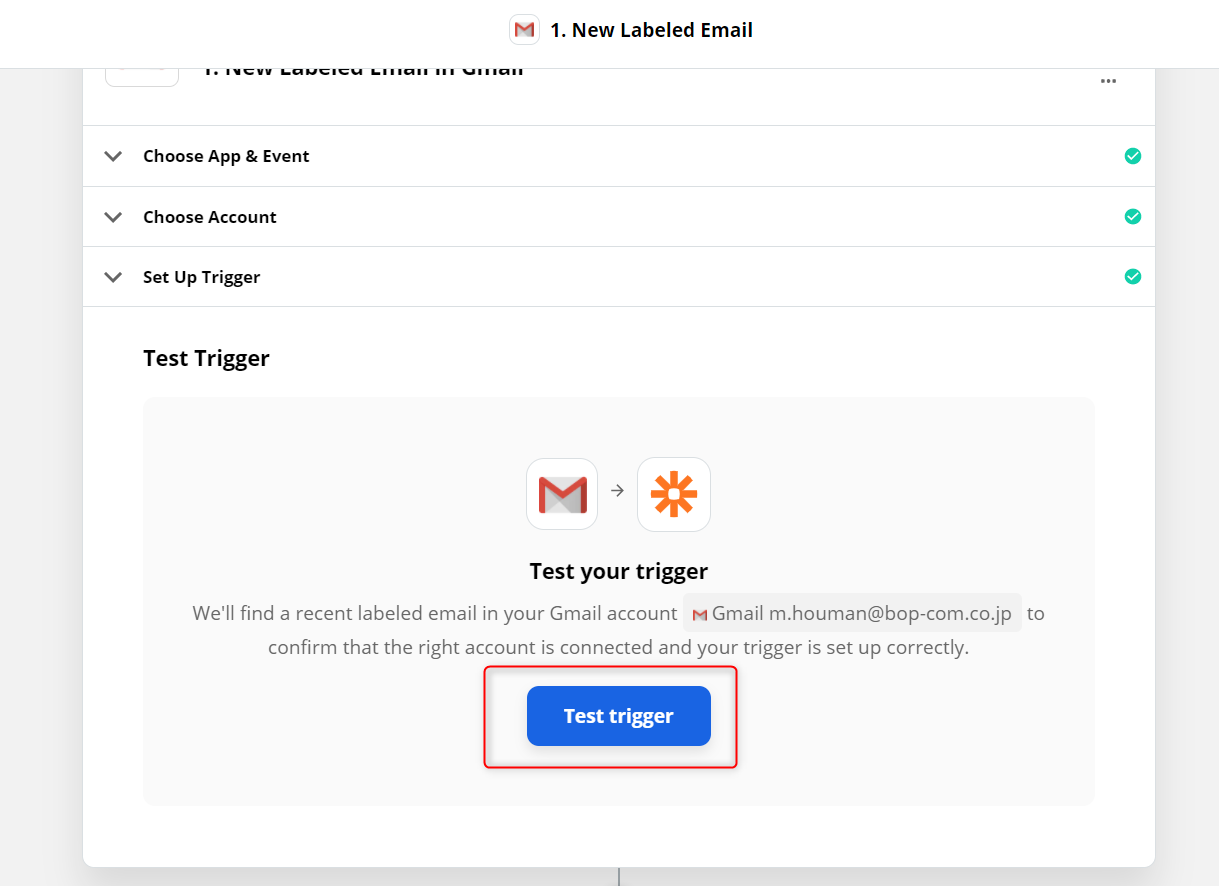Click the "Test Trigger" section heading
Screen dimensions: 1219x886
pos(206,358)
